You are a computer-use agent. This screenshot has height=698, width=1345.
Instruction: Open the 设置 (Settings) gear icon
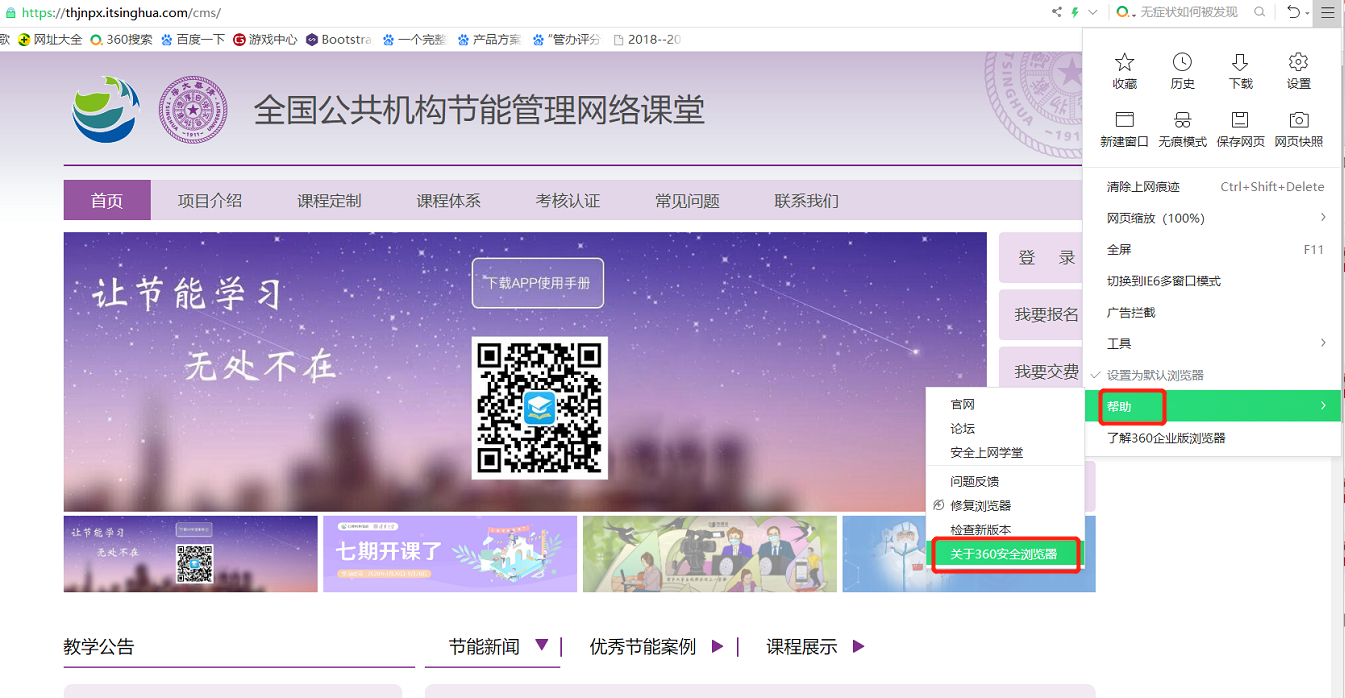[1297, 68]
